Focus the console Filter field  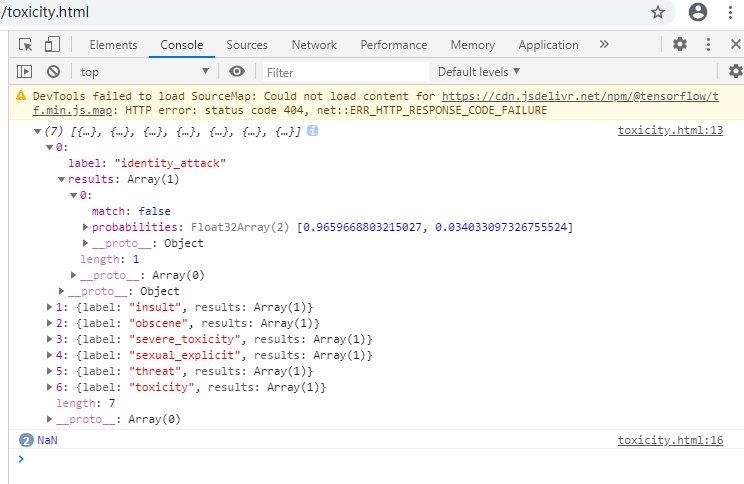point(345,72)
